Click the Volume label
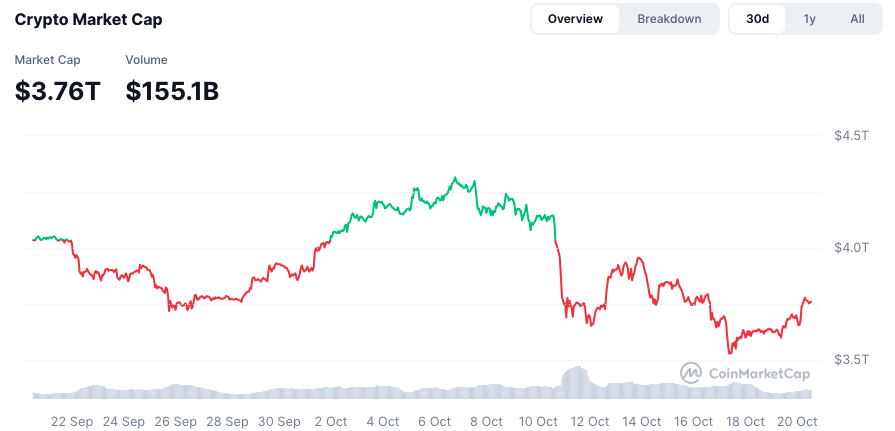 [146, 60]
